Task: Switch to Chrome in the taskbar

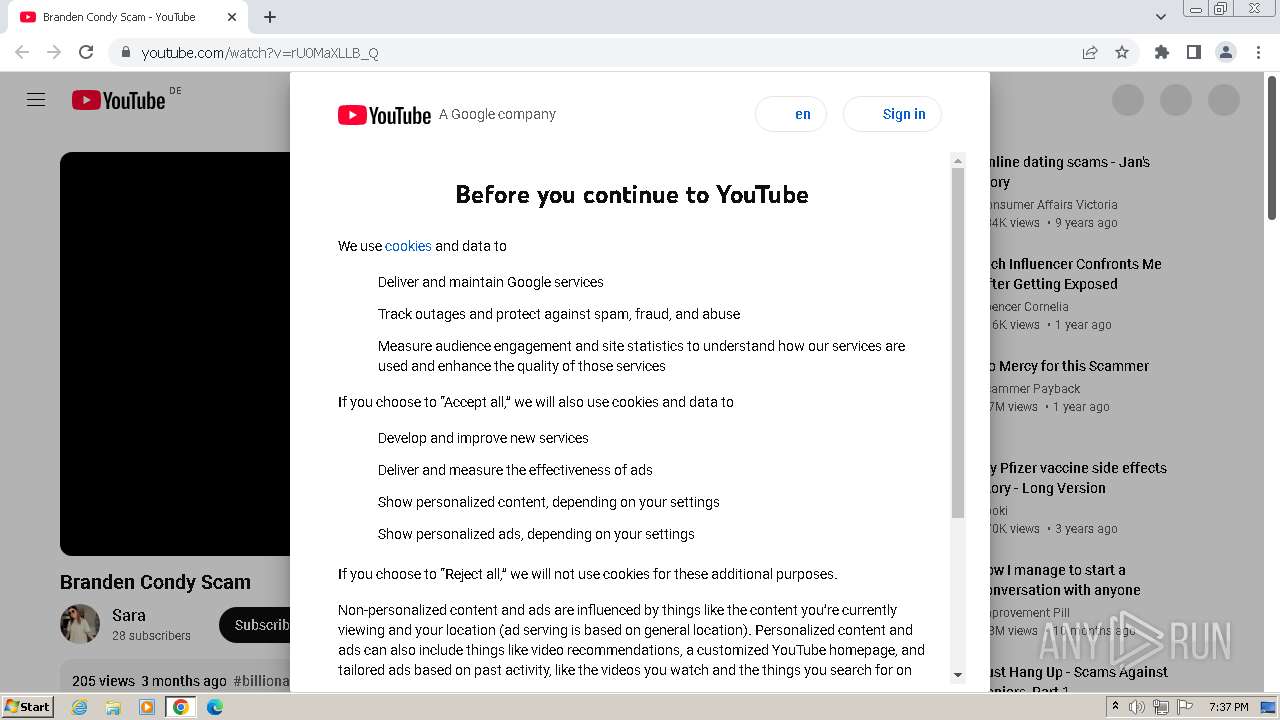Action: click(181, 707)
